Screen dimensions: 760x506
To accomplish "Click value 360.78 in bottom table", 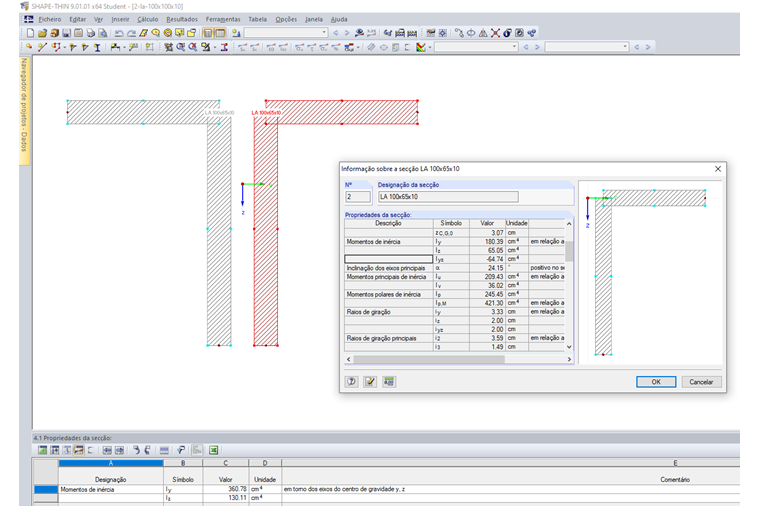I will (x=226, y=489).
